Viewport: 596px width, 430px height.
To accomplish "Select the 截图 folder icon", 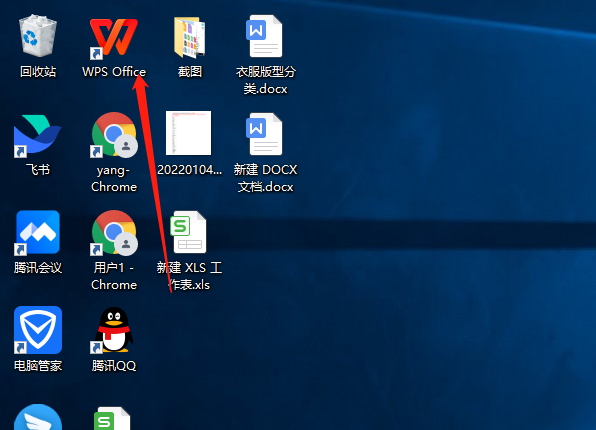I will [x=190, y=37].
